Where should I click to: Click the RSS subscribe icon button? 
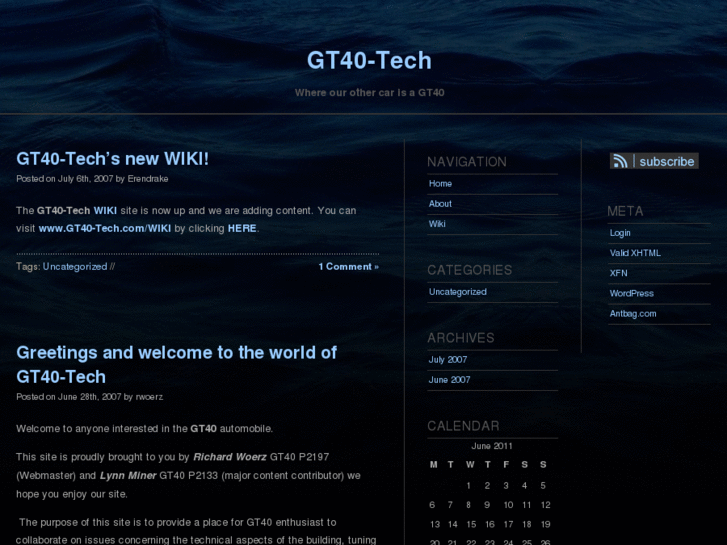pyautogui.click(x=654, y=161)
